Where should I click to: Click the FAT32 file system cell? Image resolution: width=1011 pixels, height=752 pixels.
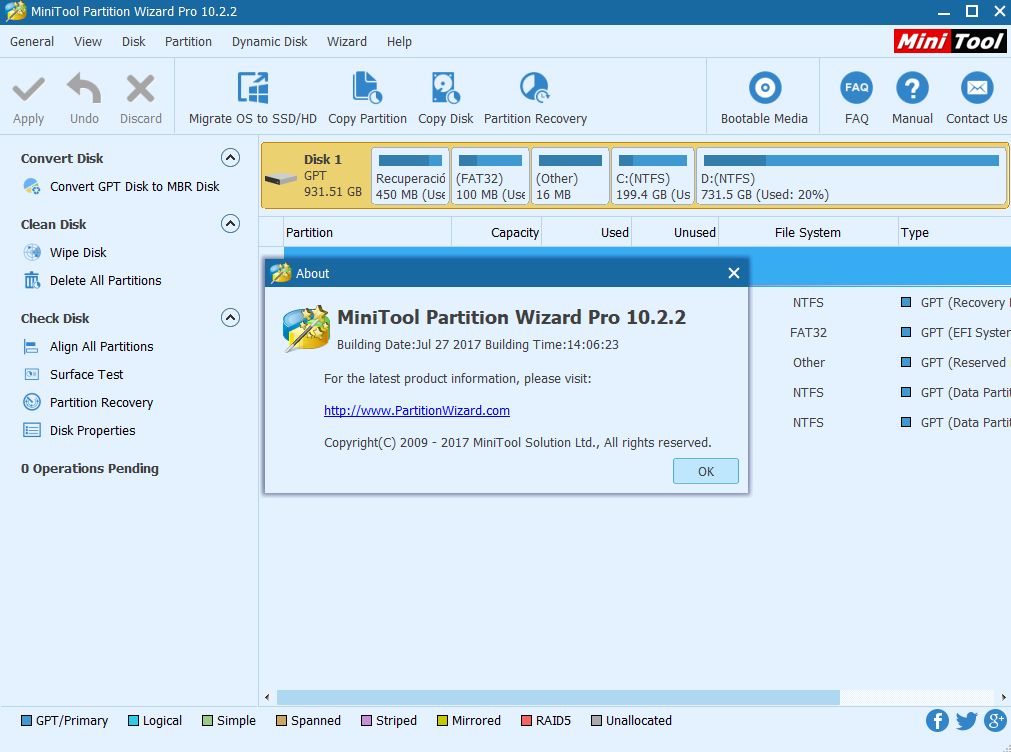click(x=808, y=333)
